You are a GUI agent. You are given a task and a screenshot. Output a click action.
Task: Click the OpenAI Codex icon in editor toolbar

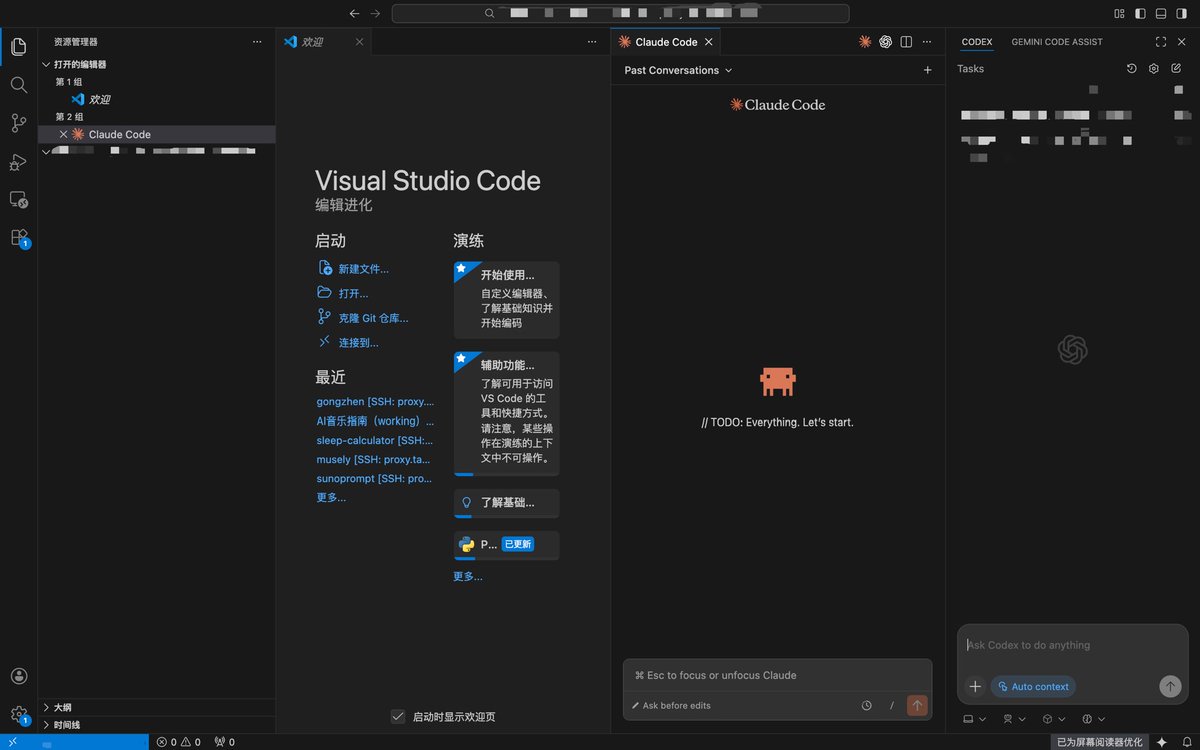(x=885, y=42)
